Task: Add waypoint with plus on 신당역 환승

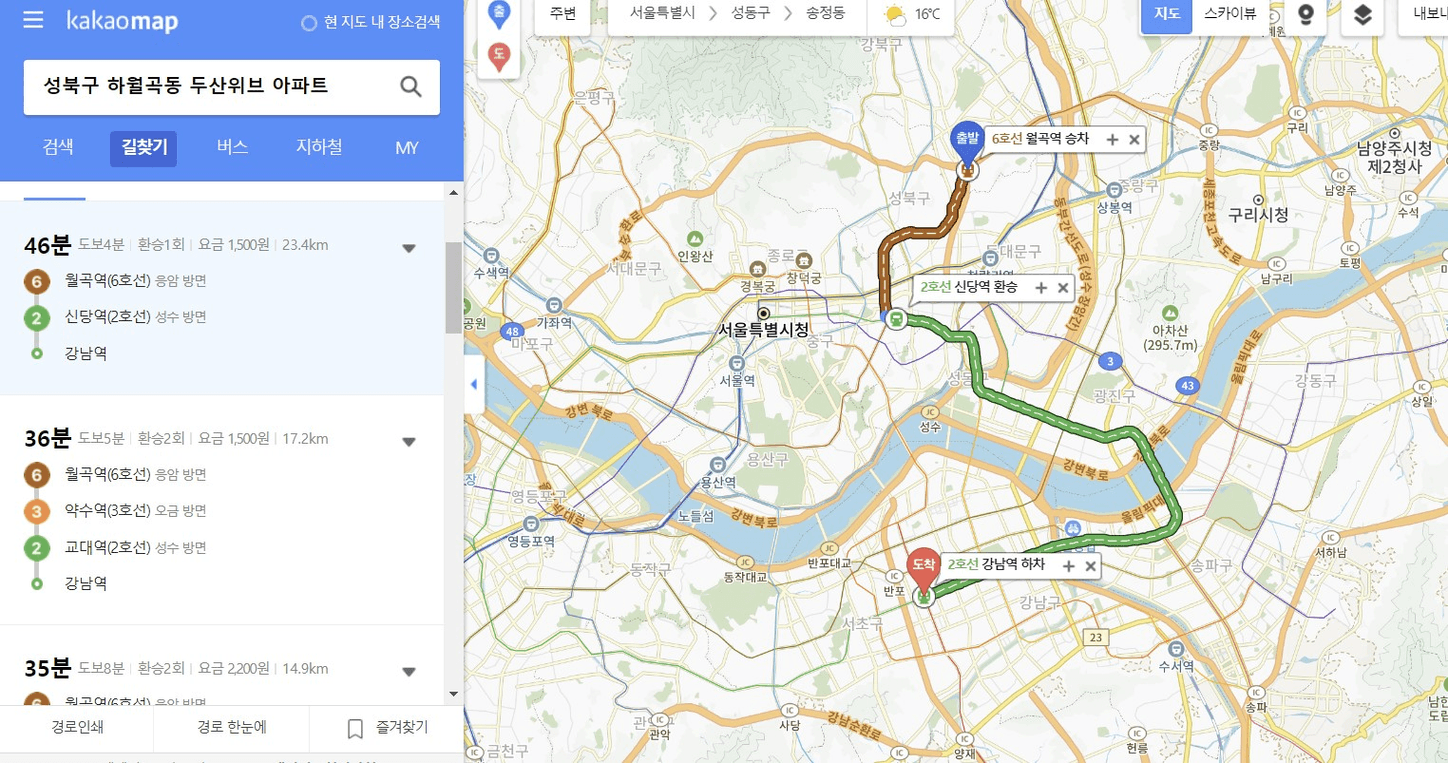Action: click(1040, 288)
